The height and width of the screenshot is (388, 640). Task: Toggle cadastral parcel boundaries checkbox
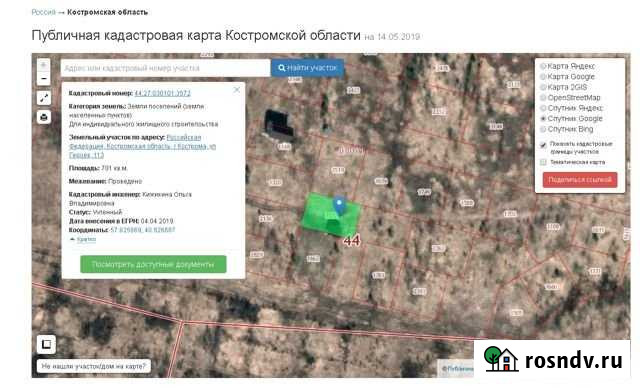point(543,145)
